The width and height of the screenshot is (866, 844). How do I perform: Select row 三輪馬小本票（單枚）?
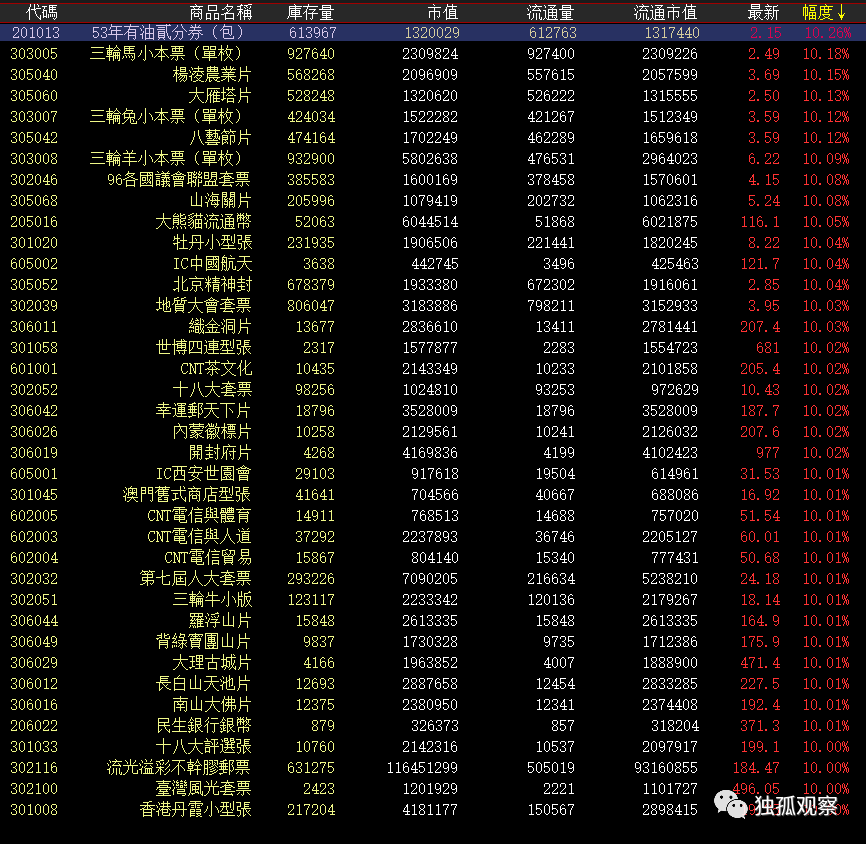(433, 54)
